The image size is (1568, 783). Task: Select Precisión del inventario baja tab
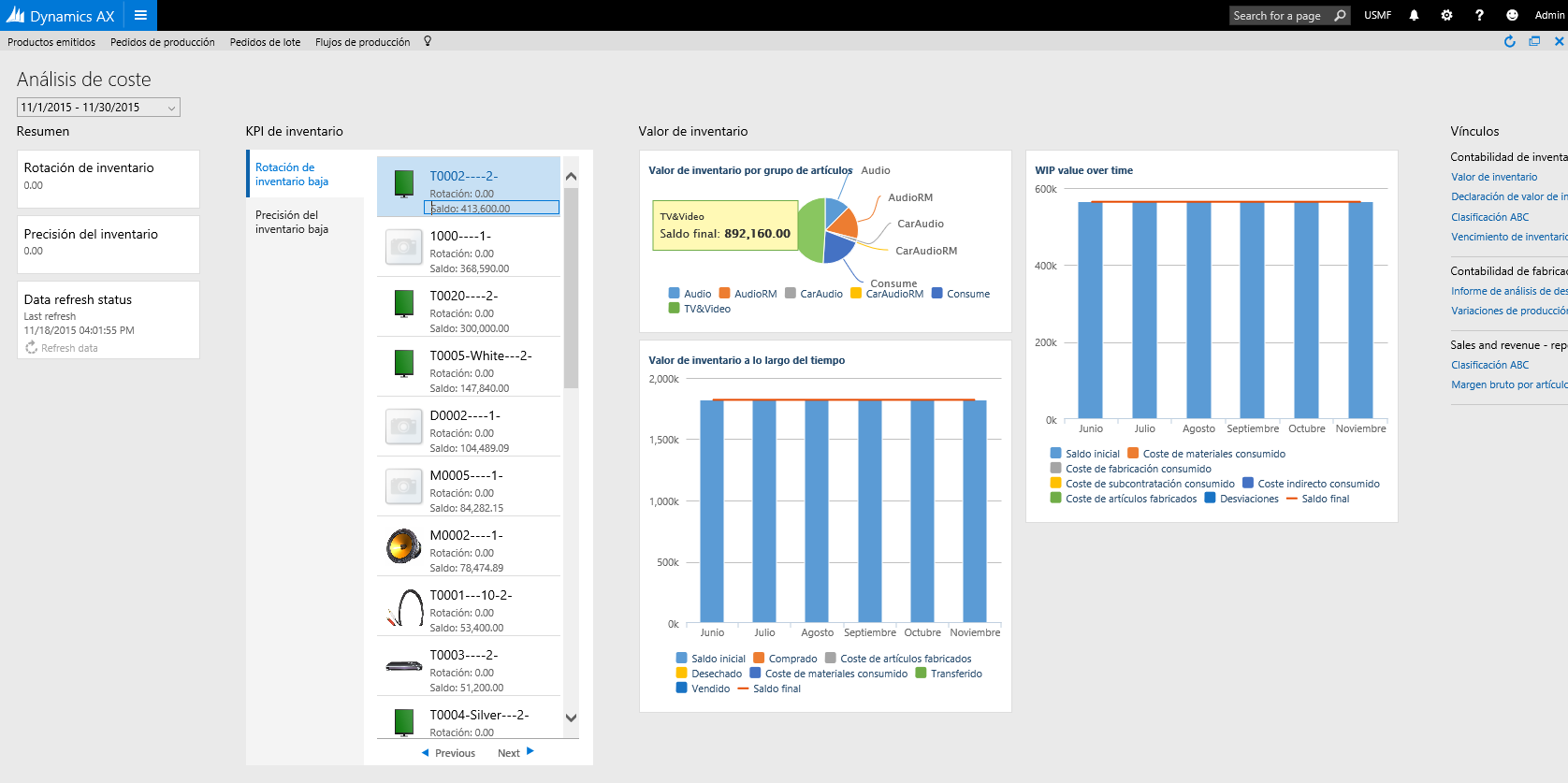point(292,222)
